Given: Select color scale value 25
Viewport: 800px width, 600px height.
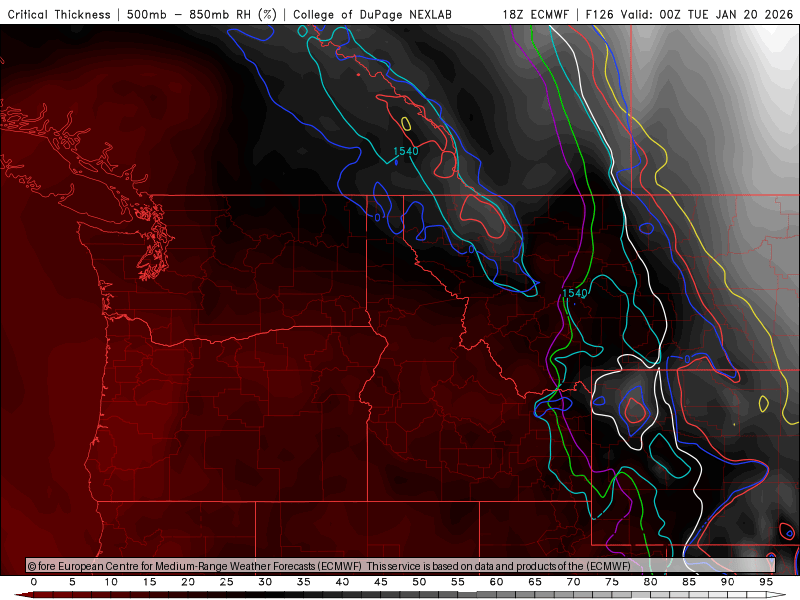Looking at the screenshot, I should [227, 582].
